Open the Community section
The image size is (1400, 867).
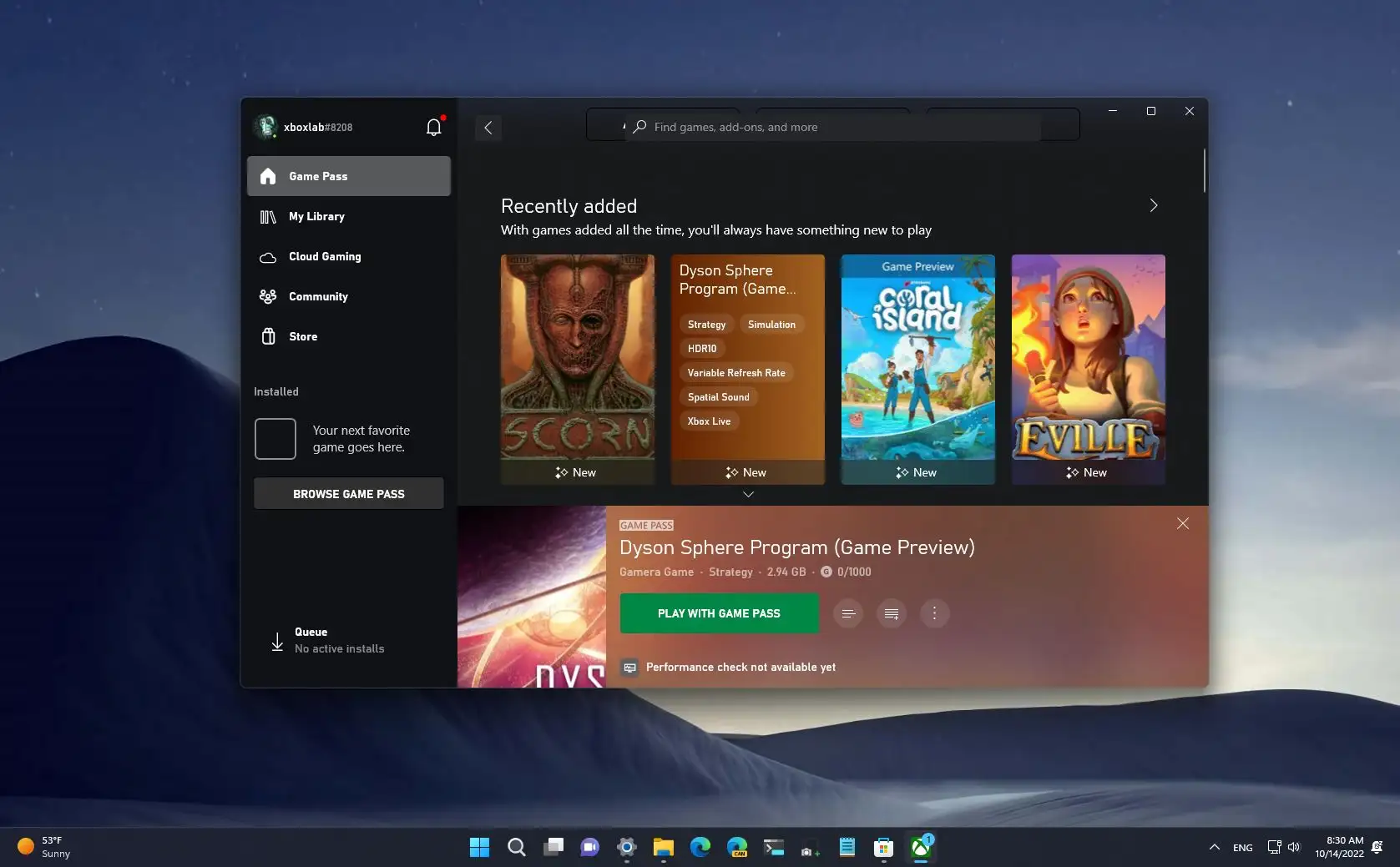349,296
